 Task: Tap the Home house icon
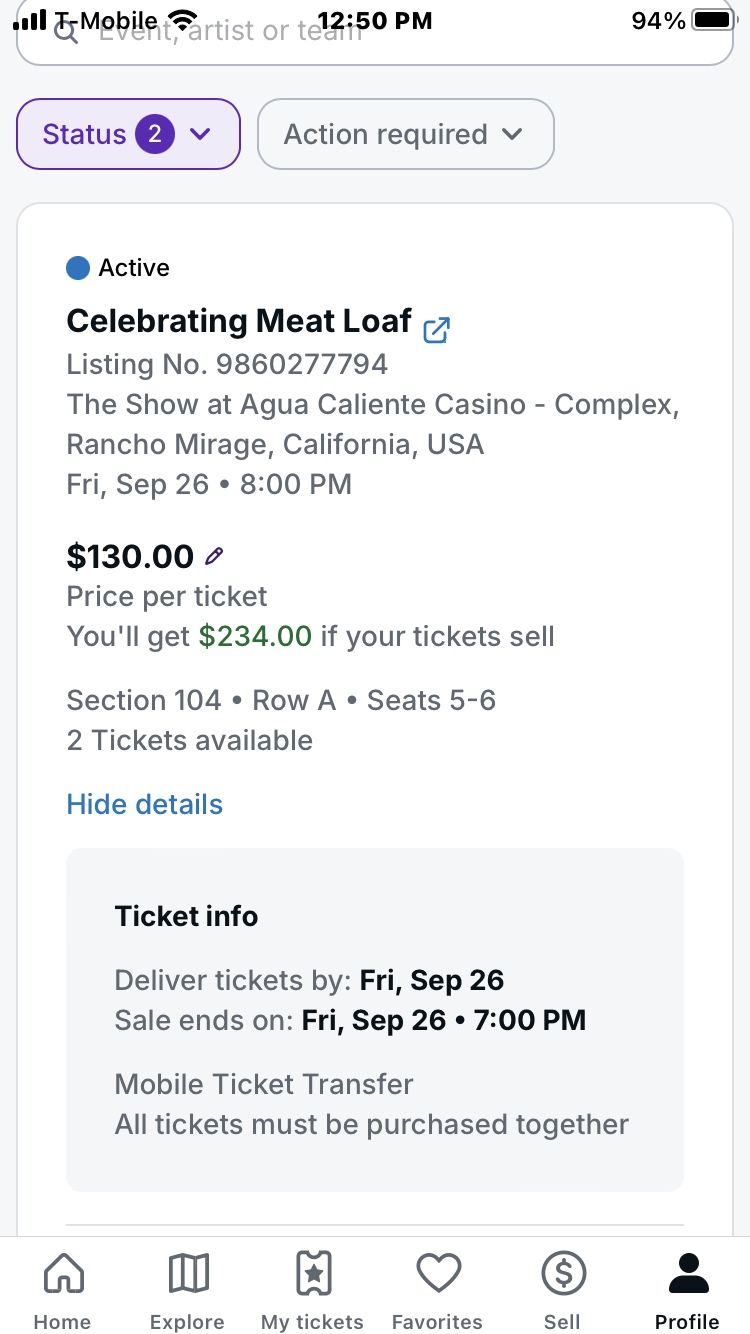[x=63, y=1275]
